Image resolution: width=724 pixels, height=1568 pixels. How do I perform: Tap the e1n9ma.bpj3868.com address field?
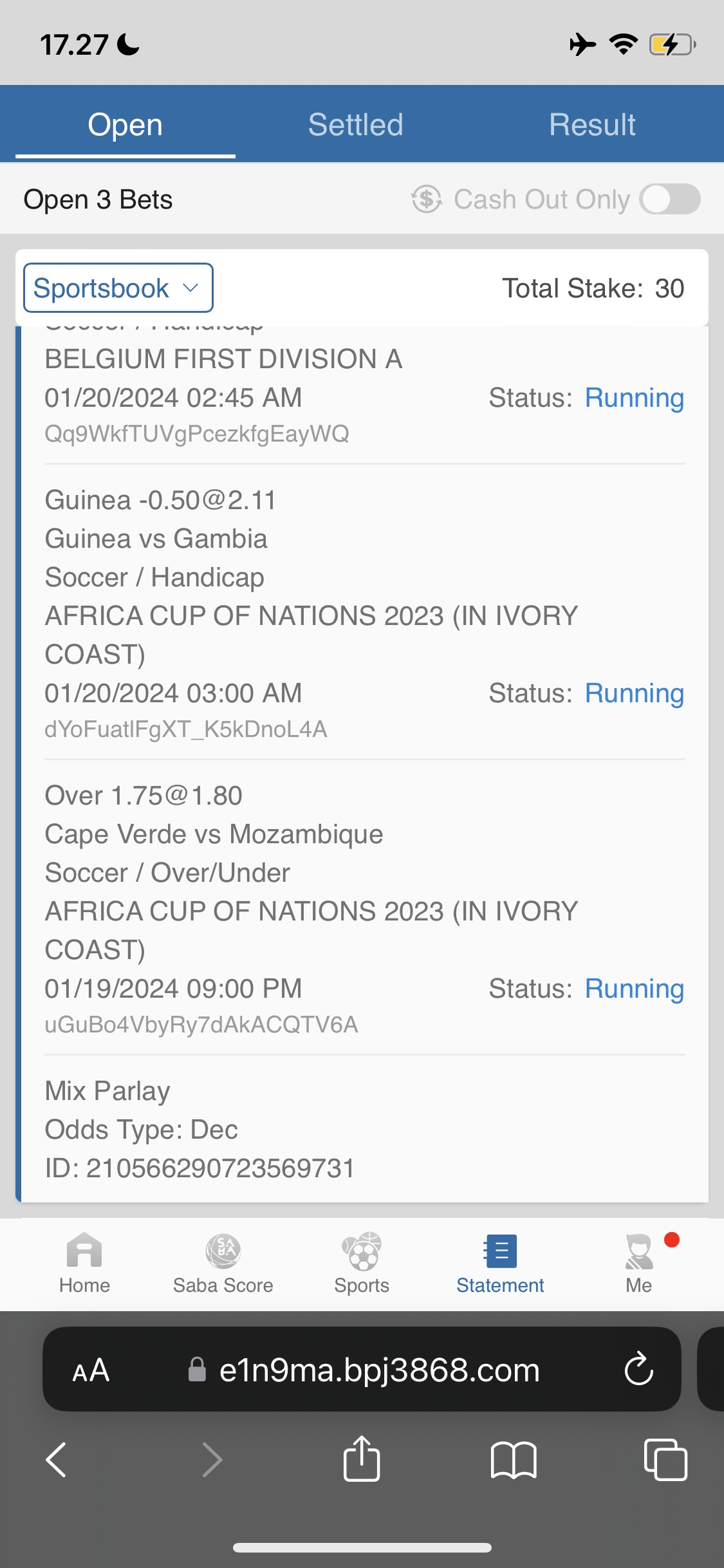378,1370
